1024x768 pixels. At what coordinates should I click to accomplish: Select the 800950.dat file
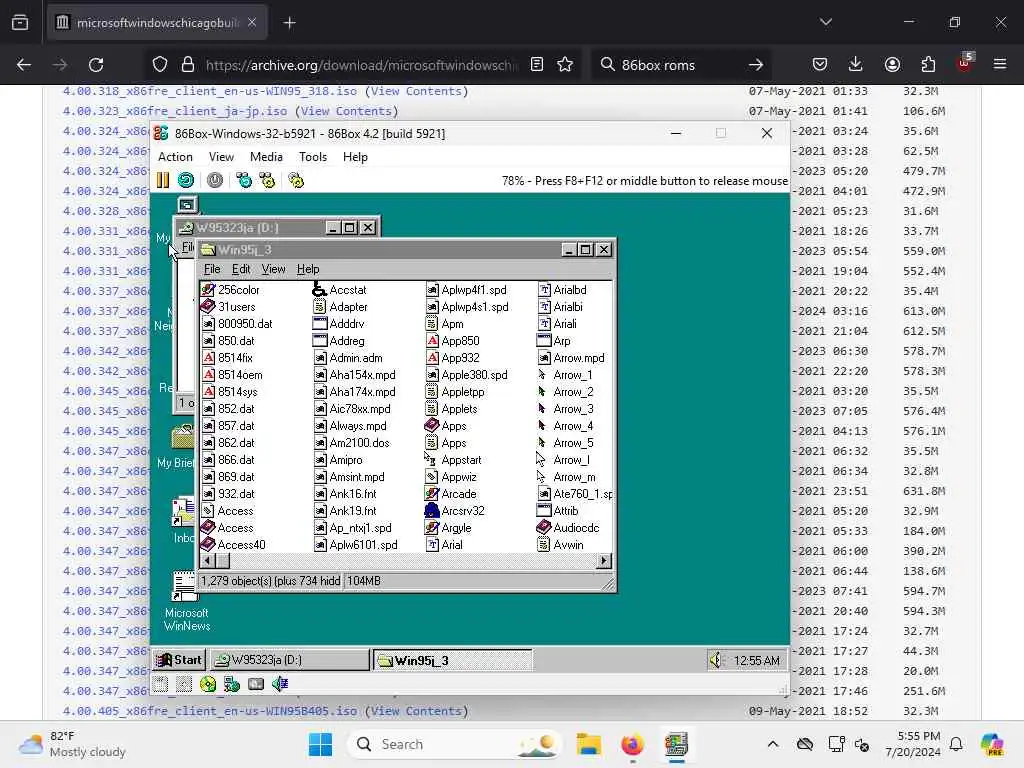[237, 324]
